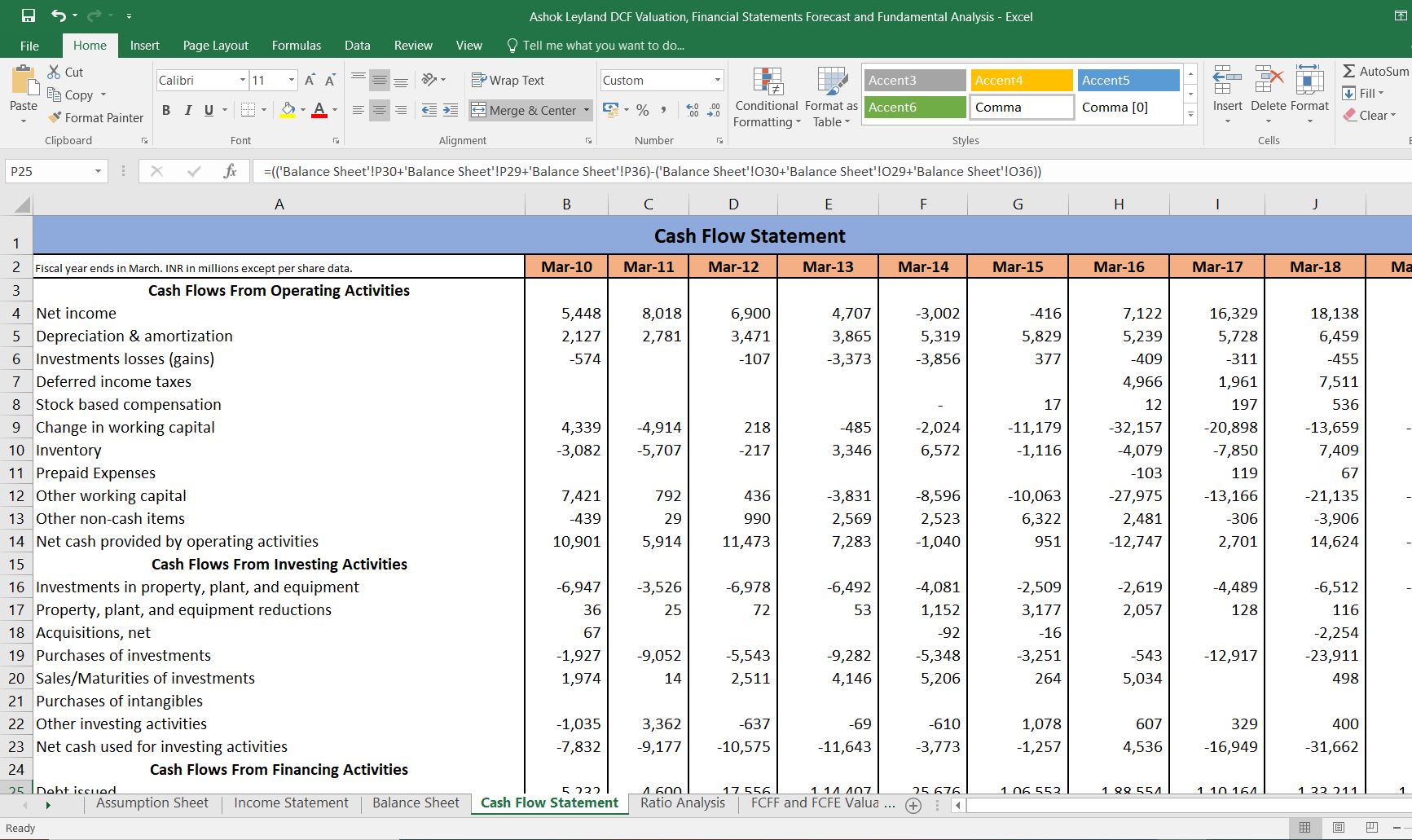Screen dimensions: 1412x840
Task: Undo the last action
Action: pyautogui.click(x=59, y=15)
